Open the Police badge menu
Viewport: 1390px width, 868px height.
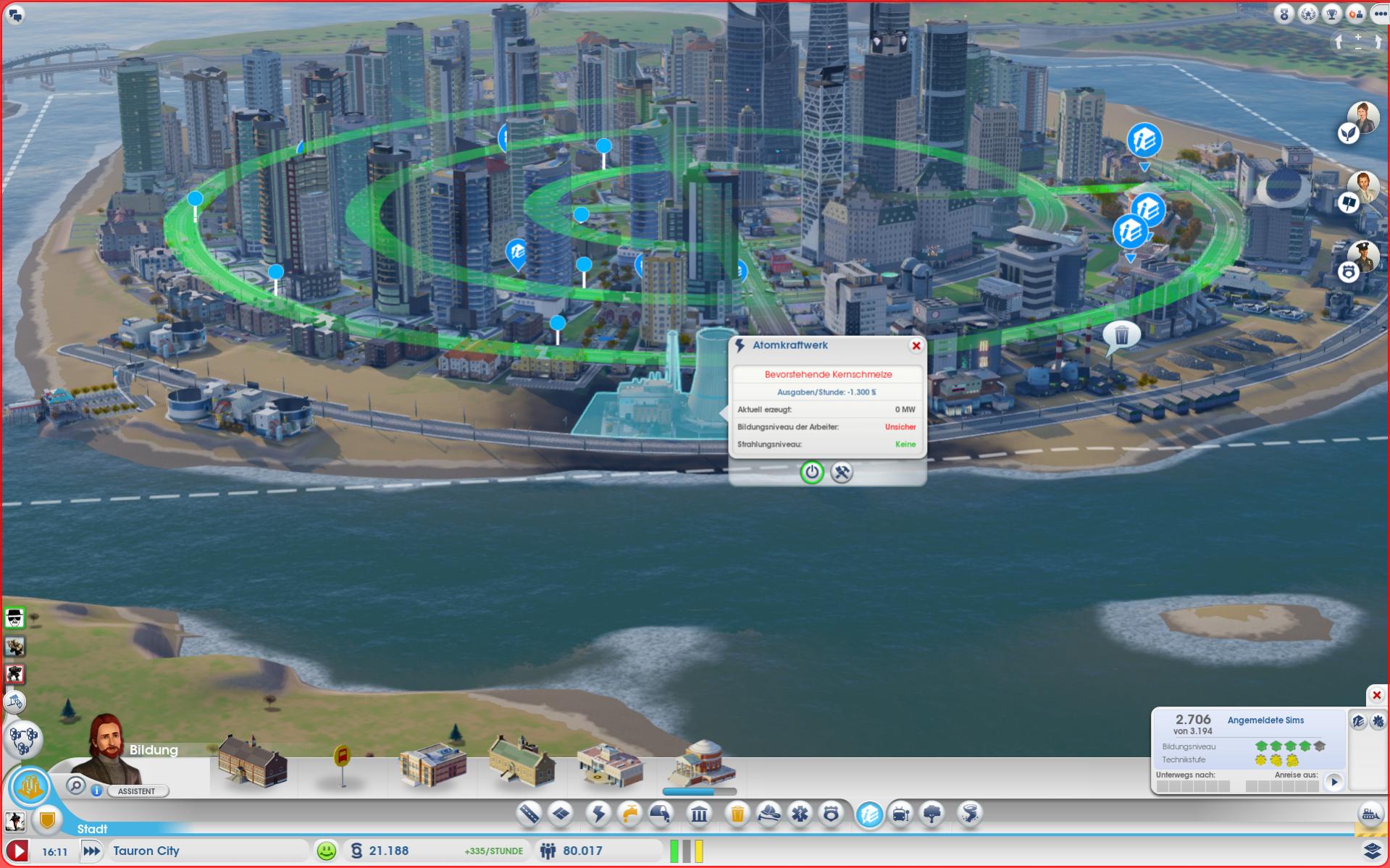coord(831,814)
